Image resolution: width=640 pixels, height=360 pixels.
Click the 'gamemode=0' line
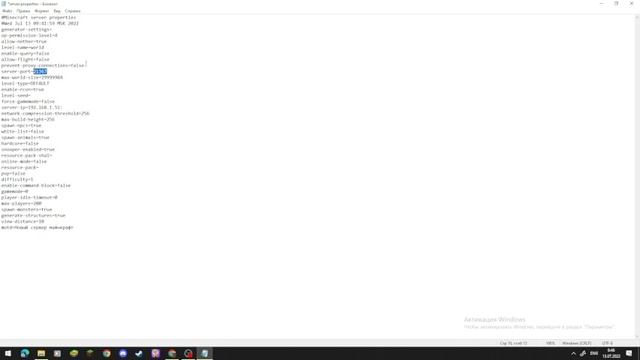15,191
